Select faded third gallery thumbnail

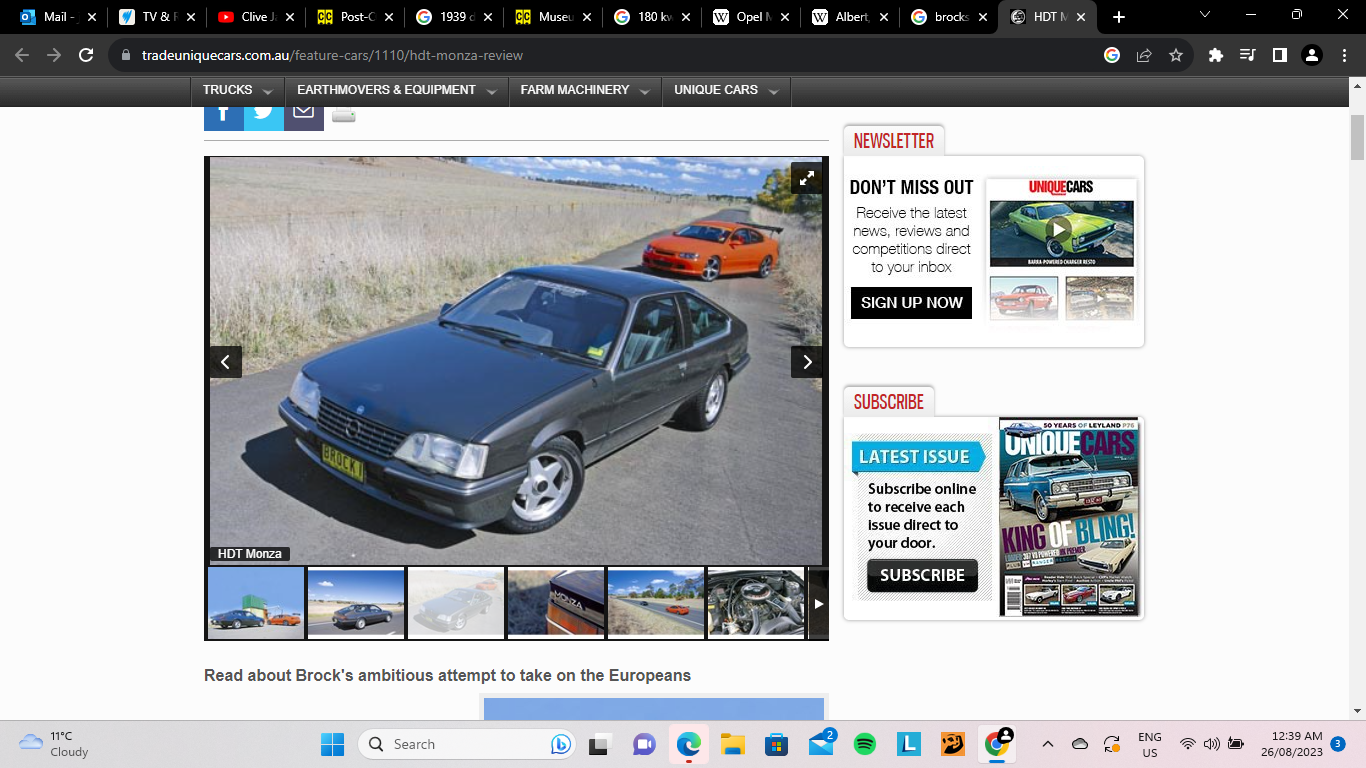(x=456, y=602)
